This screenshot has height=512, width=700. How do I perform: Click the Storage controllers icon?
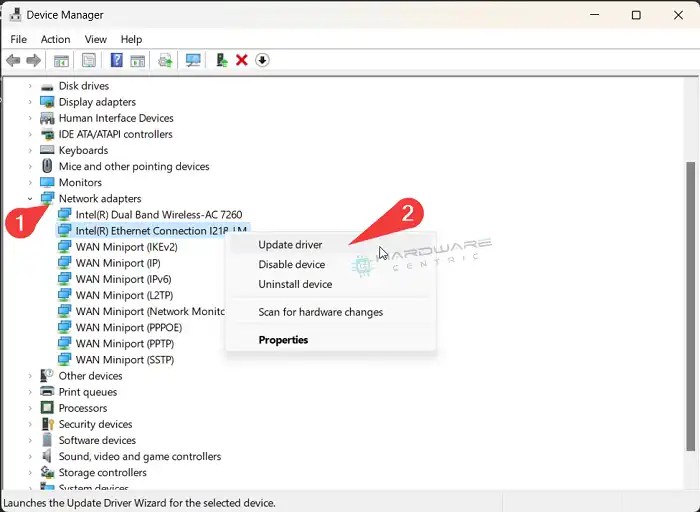[x=47, y=472]
